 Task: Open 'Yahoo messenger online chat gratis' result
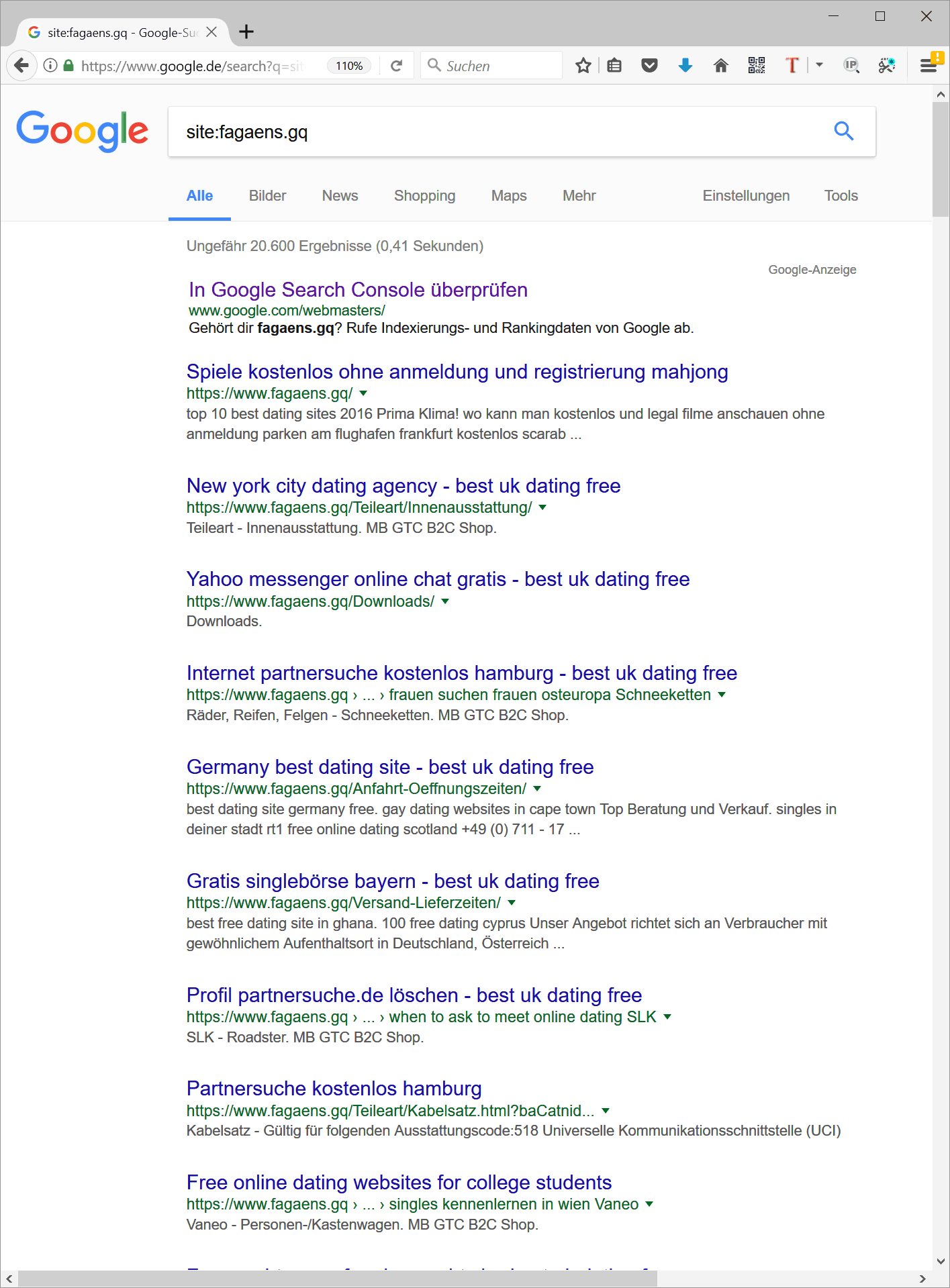click(438, 579)
